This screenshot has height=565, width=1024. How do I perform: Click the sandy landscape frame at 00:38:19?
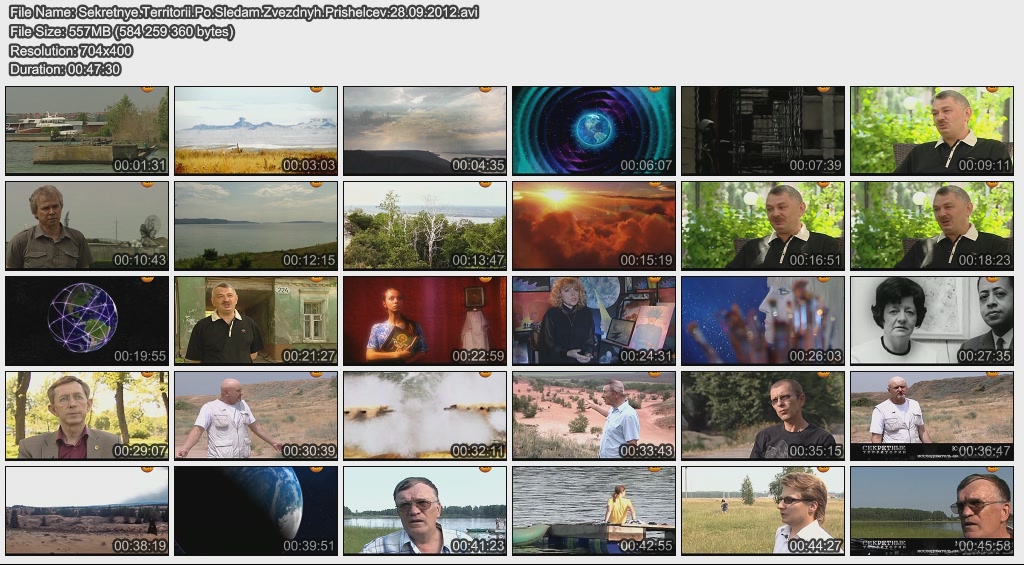pyautogui.click(x=87, y=511)
